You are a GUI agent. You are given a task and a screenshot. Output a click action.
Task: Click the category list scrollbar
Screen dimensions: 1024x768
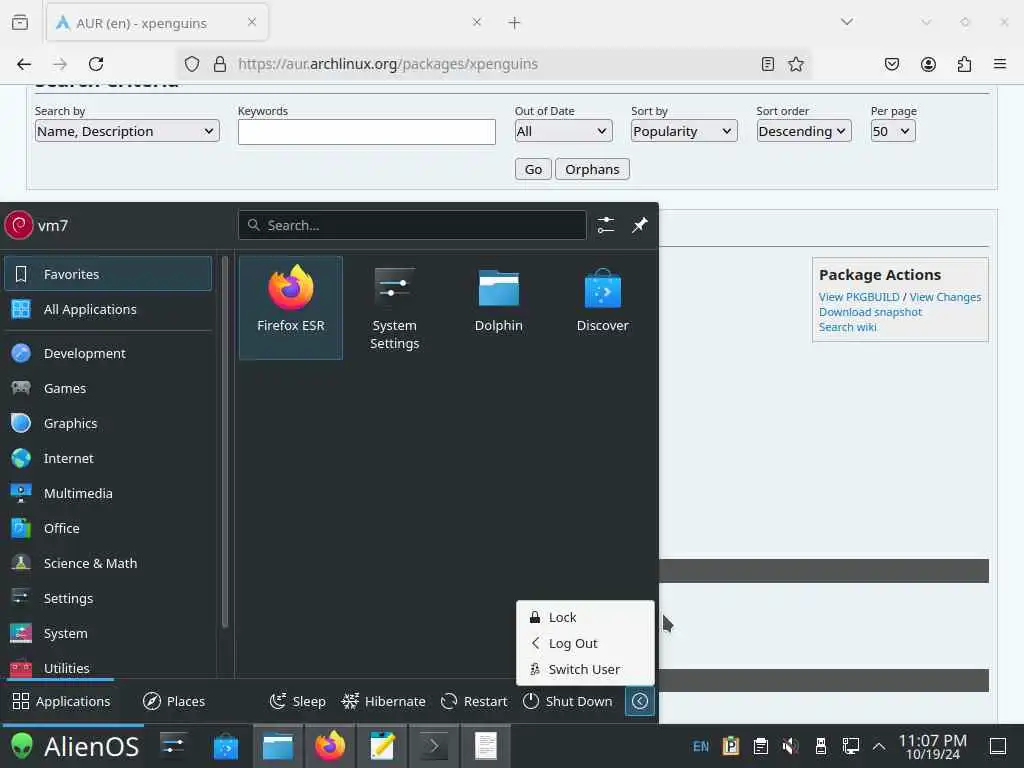(x=225, y=441)
